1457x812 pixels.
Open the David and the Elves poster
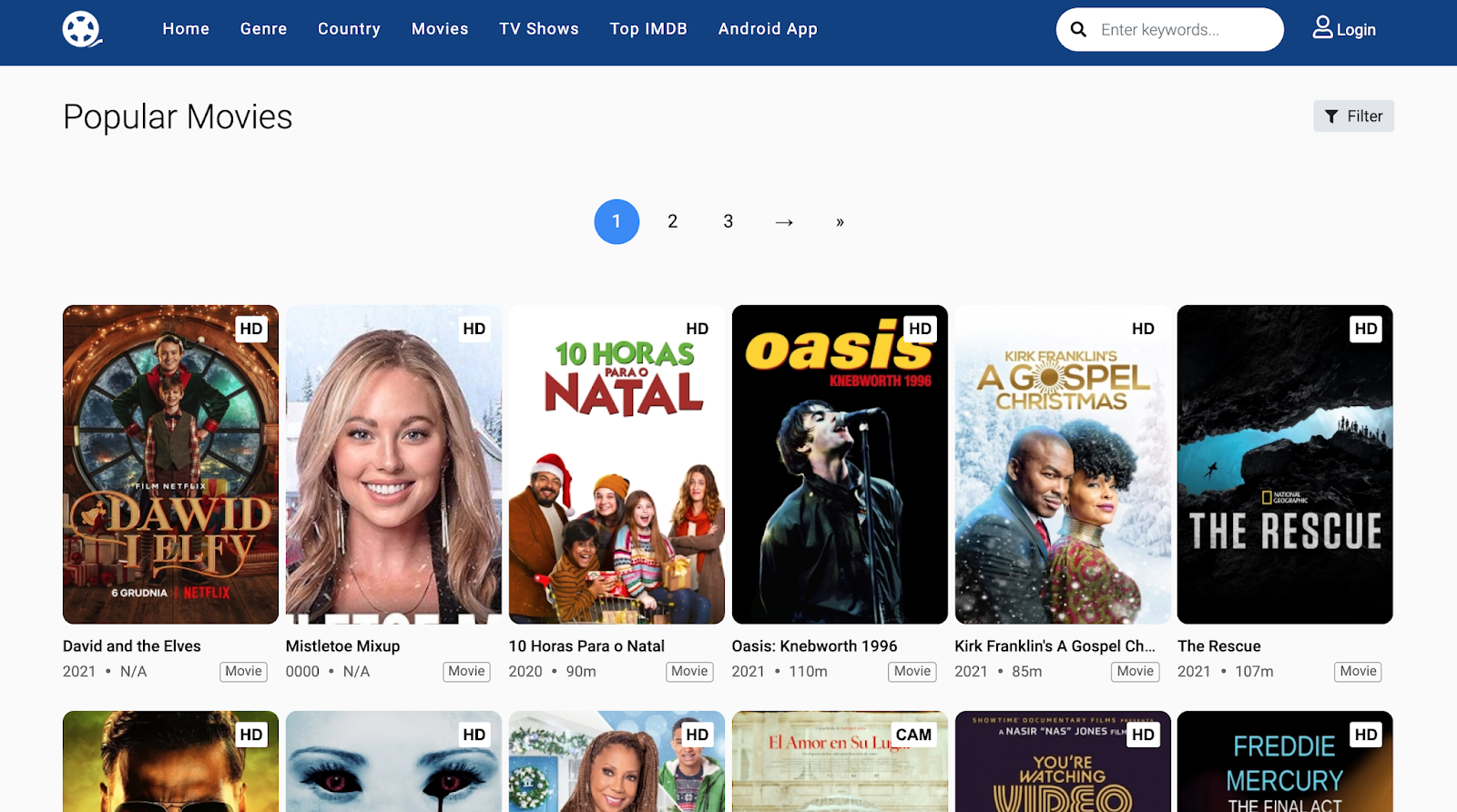170,464
